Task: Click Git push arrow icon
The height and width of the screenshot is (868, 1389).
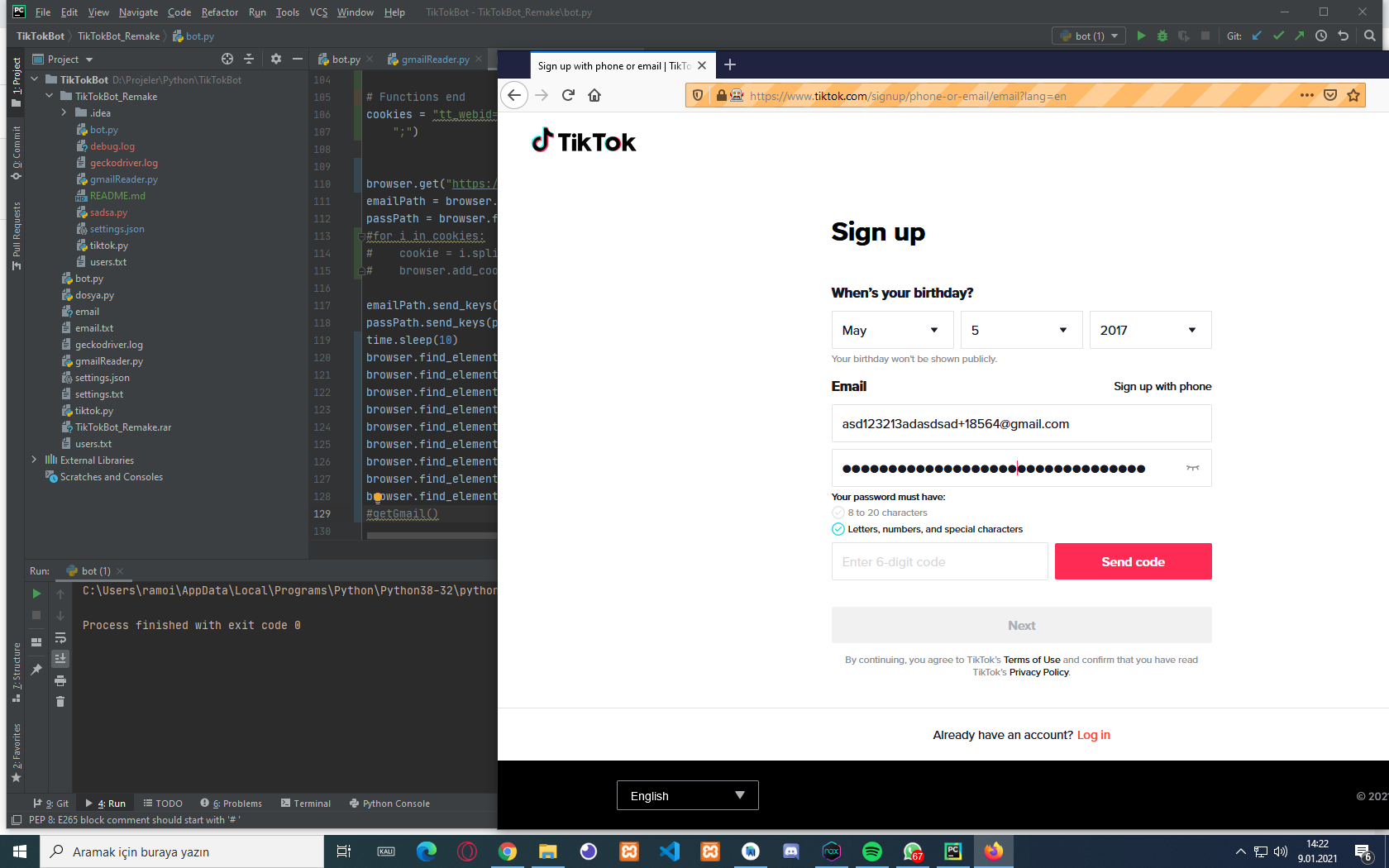Action: pyautogui.click(x=1300, y=36)
